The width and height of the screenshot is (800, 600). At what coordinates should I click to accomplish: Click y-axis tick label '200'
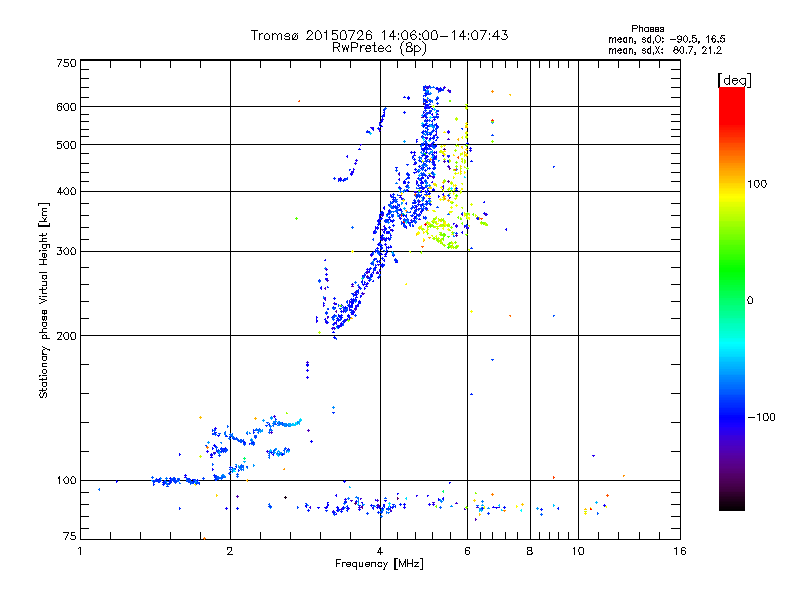tap(66, 336)
